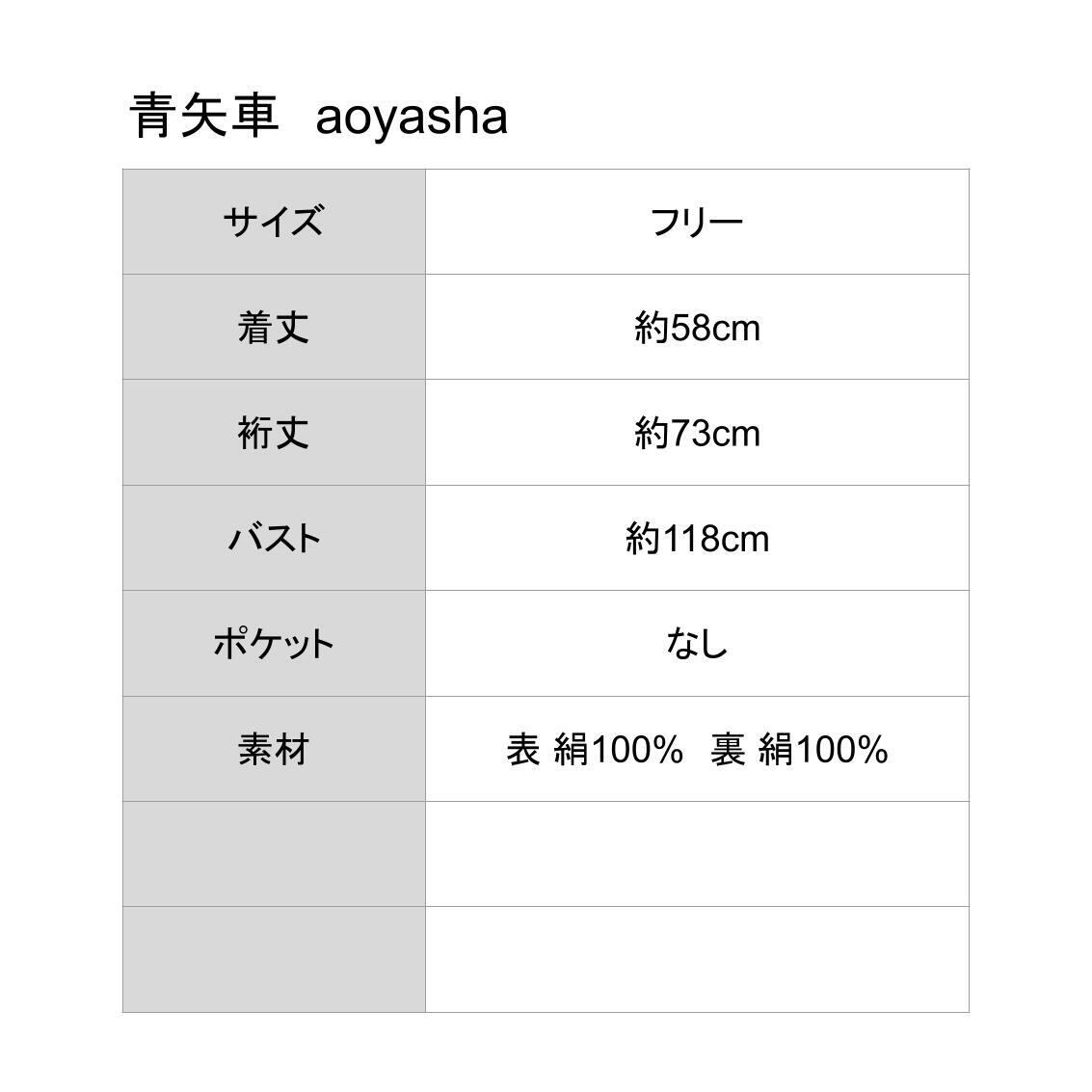Select the バスト label cell

pyautogui.click(x=274, y=538)
